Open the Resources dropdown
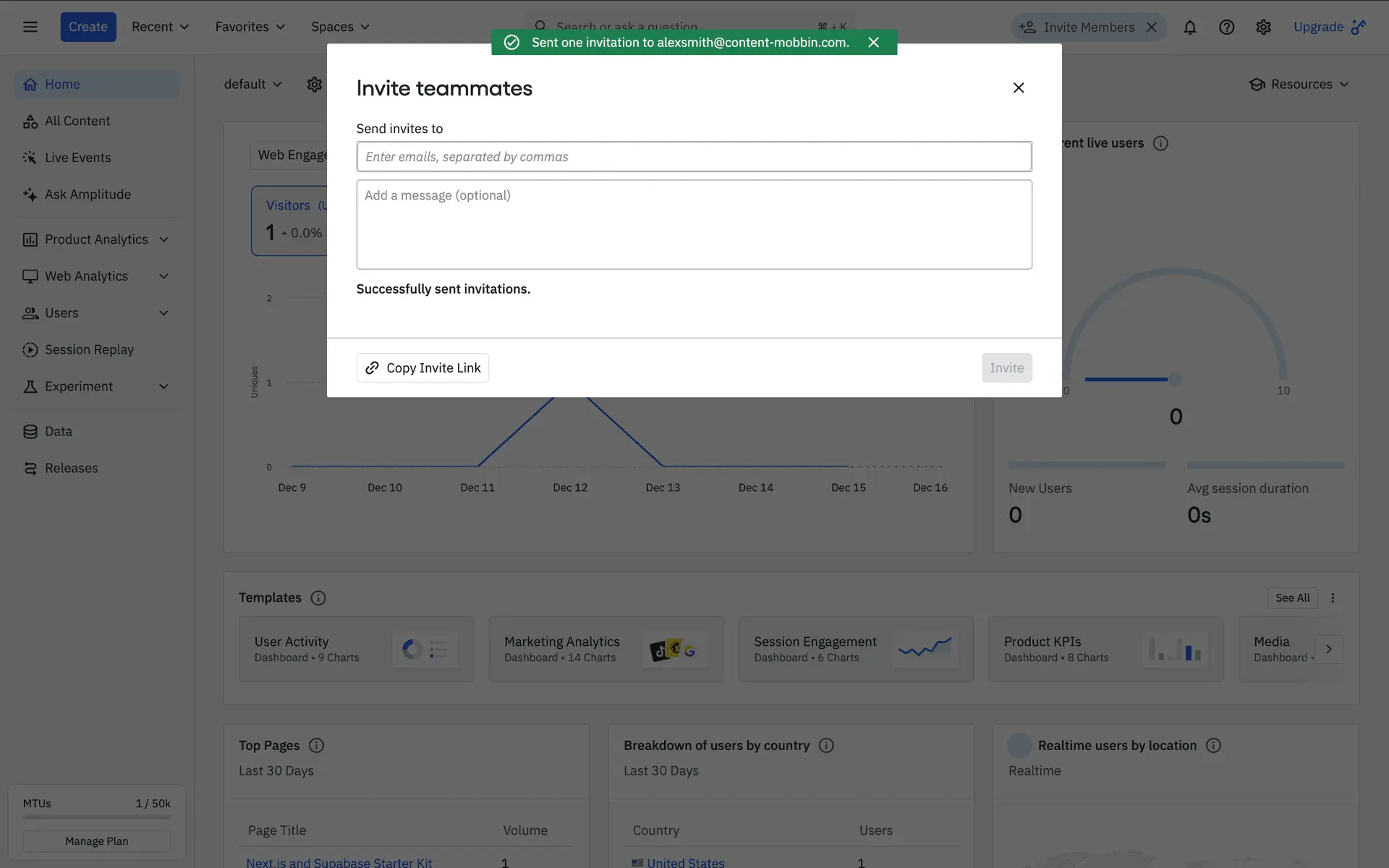The height and width of the screenshot is (868, 1389). coord(1299,84)
